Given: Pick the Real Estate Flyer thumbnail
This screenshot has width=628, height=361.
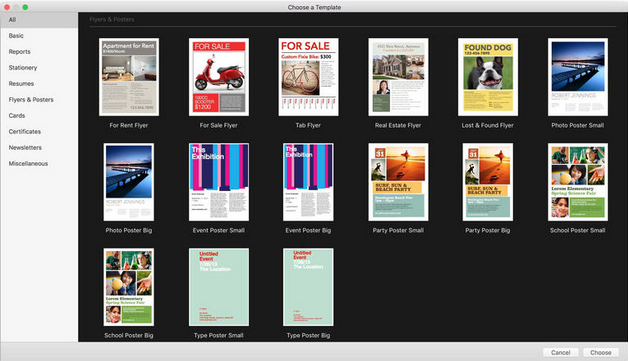Looking at the screenshot, I should (398, 77).
